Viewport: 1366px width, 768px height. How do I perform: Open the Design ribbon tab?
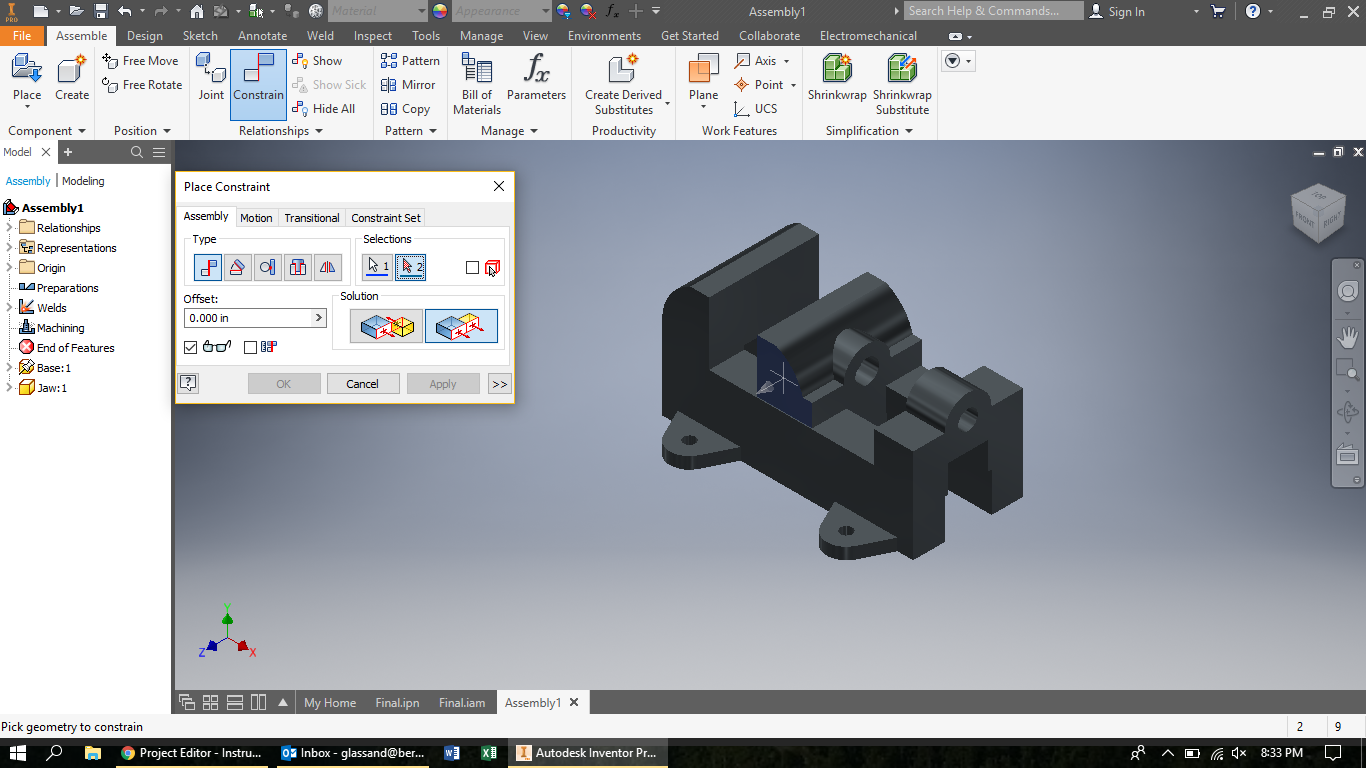[x=145, y=35]
